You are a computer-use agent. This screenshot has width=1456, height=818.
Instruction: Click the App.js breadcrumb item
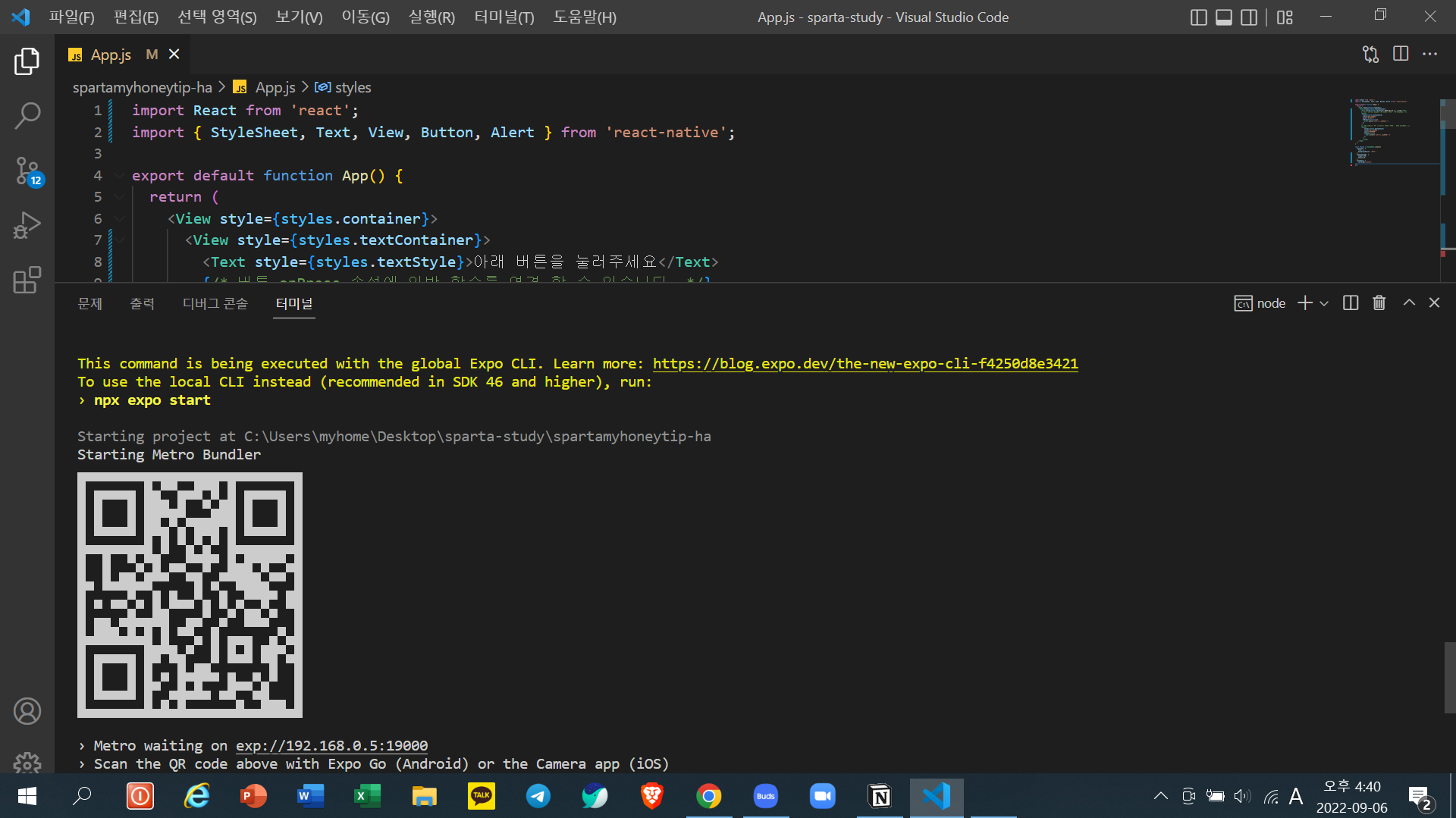(x=265, y=87)
